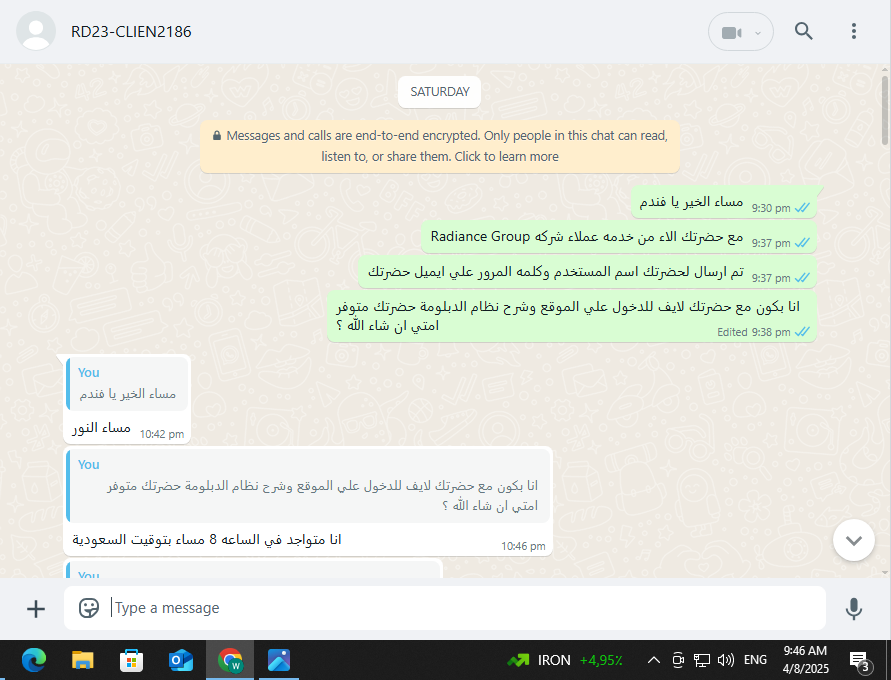Click the Meet Now tray icon
The height and width of the screenshot is (680, 891).
pos(677,660)
